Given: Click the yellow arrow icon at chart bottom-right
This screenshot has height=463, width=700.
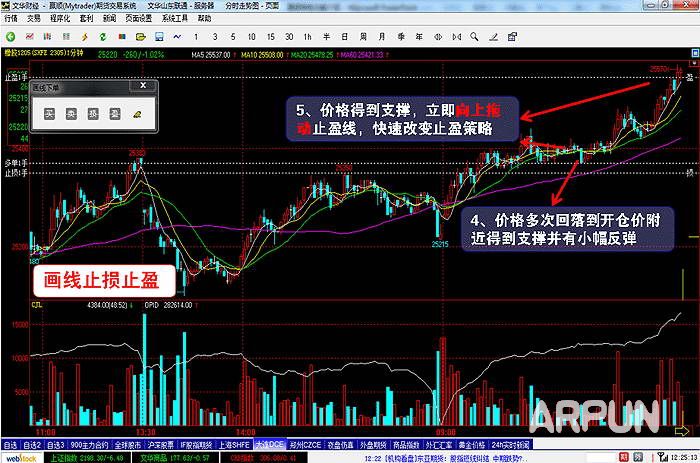Looking at the screenshot, I should coord(682,431).
